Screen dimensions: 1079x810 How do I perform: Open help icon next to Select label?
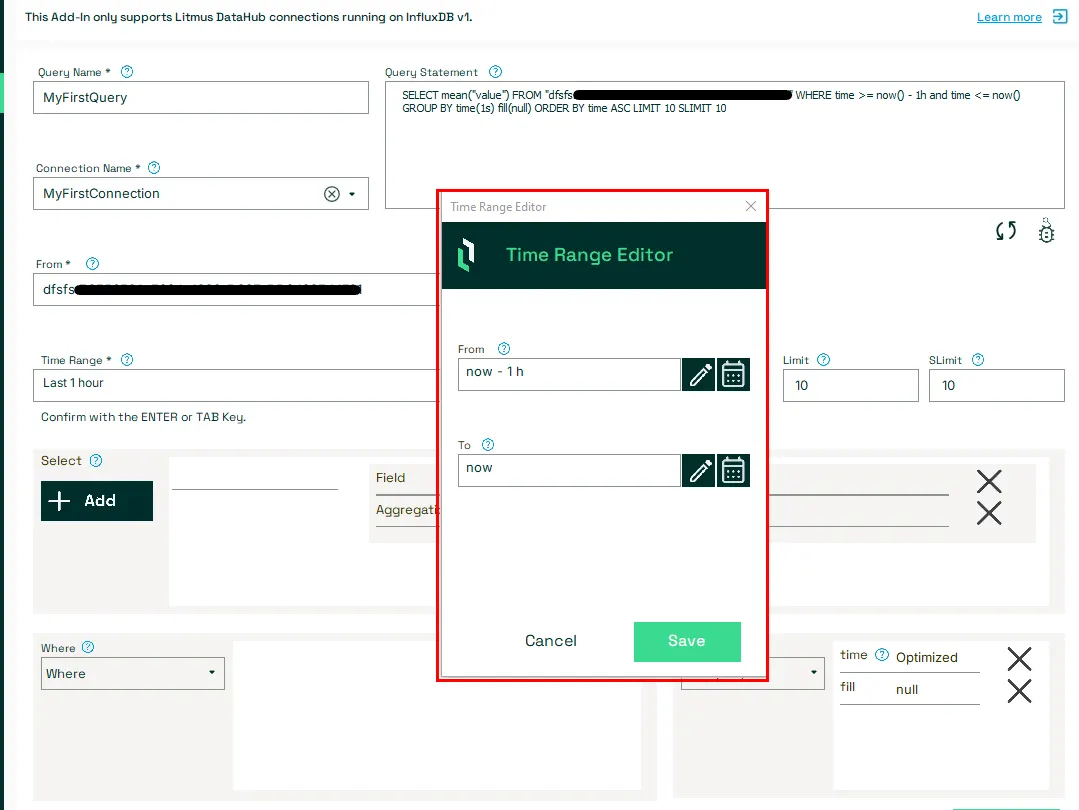(x=96, y=460)
